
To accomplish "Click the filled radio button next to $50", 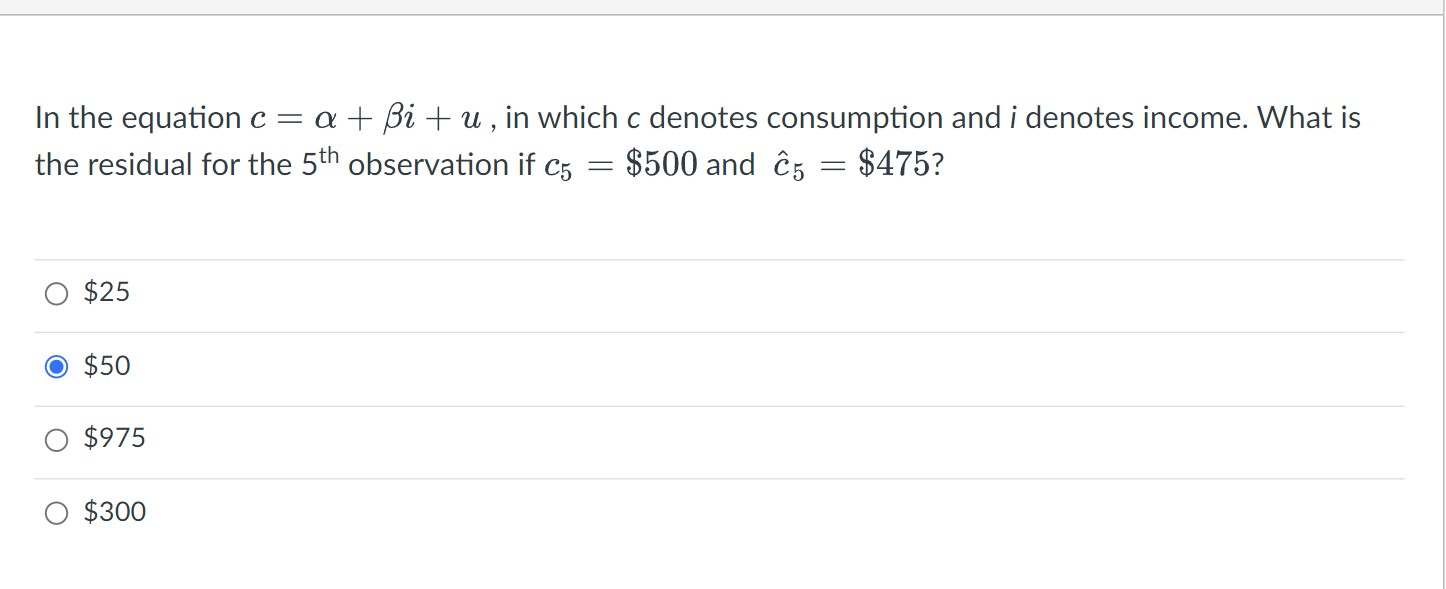I will coord(57,366).
